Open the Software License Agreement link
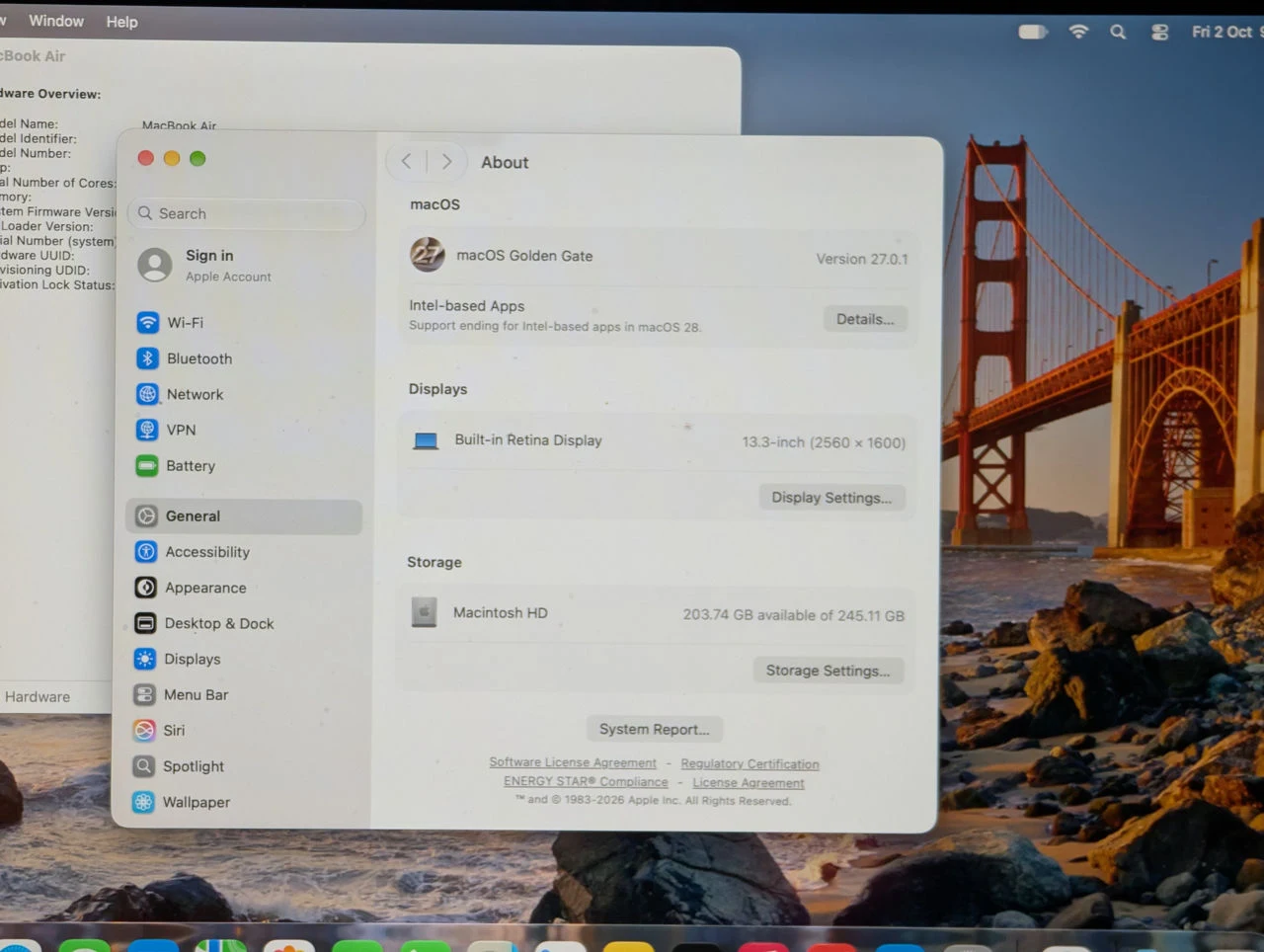 pyautogui.click(x=573, y=762)
